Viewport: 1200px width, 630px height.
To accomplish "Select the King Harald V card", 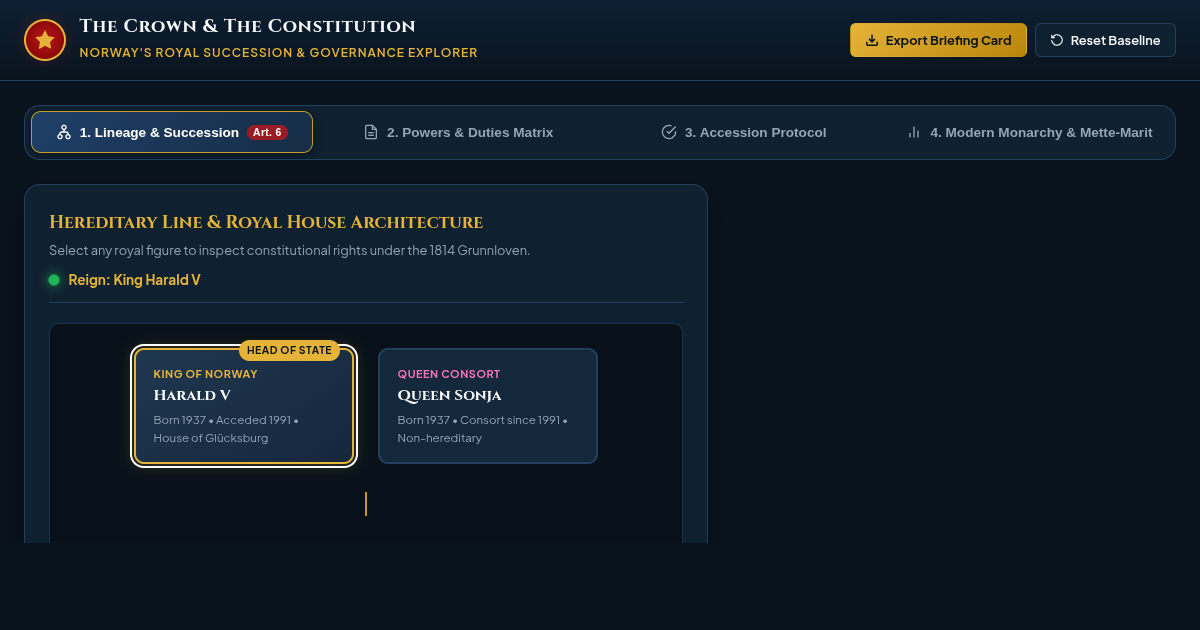I will (x=244, y=406).
